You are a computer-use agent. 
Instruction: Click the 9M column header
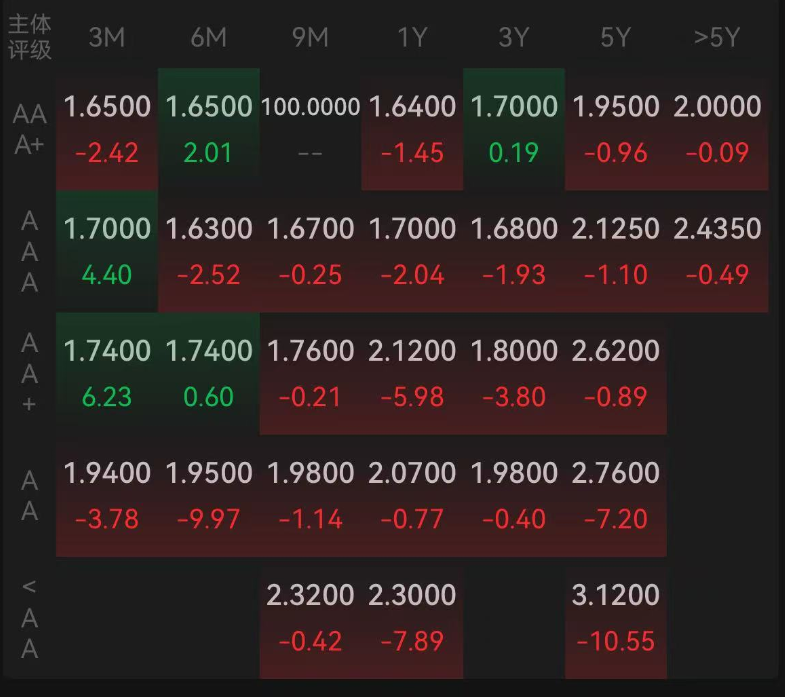[x=310, y=38]
